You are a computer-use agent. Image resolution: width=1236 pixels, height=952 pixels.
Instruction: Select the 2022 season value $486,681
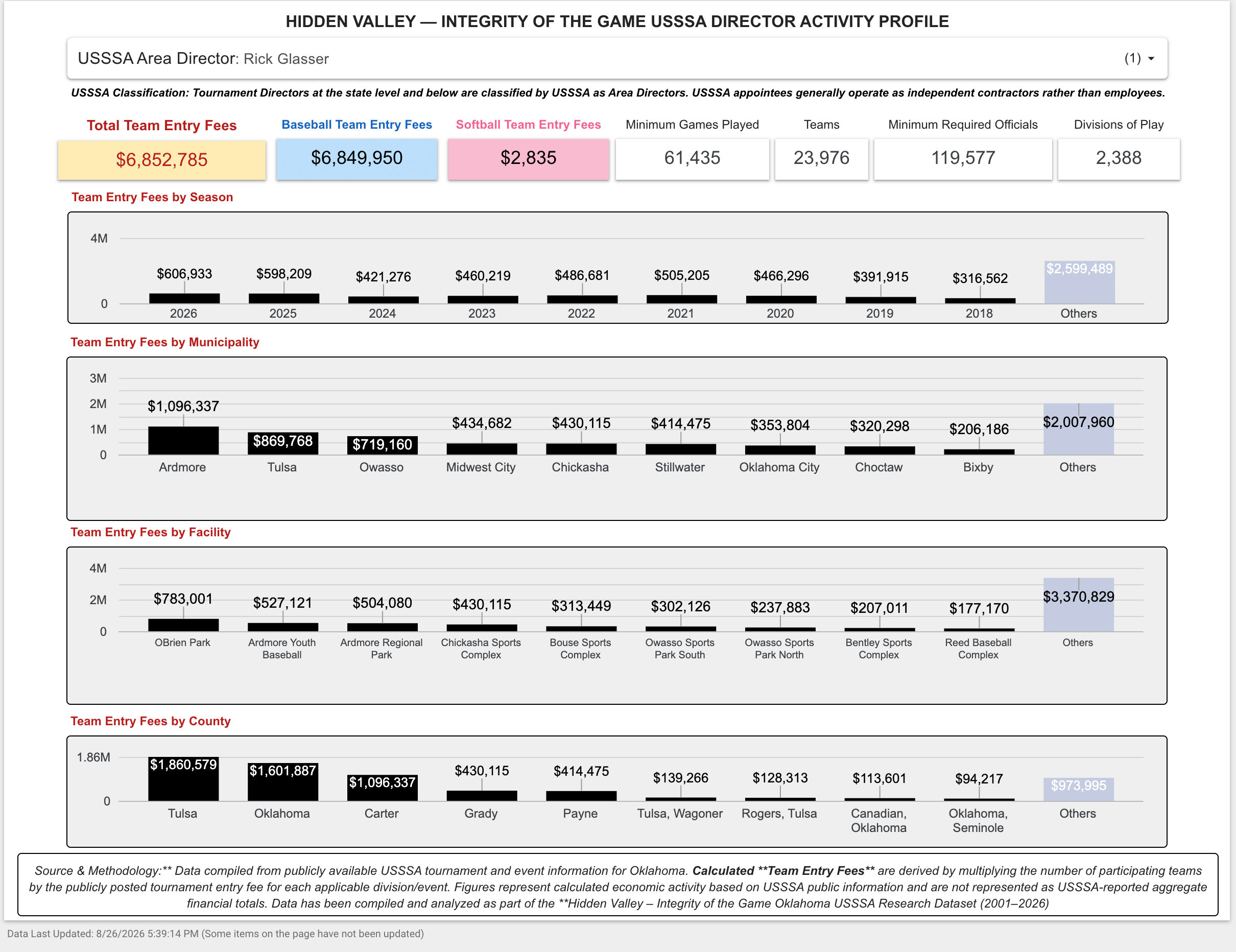point(582,275)
